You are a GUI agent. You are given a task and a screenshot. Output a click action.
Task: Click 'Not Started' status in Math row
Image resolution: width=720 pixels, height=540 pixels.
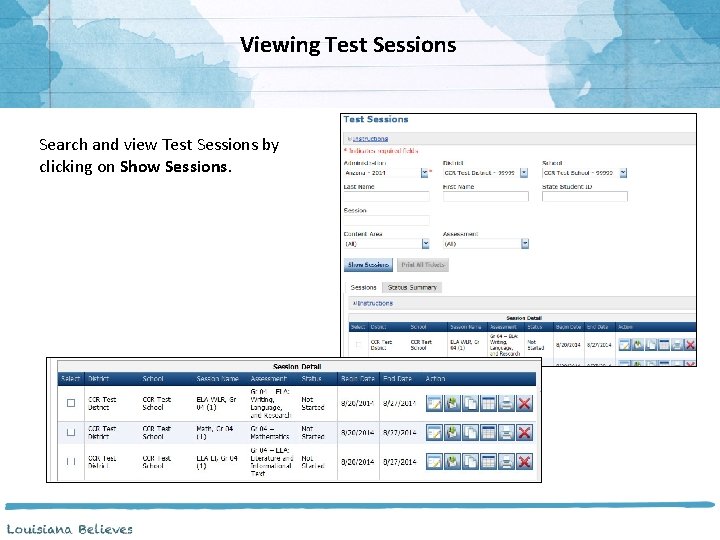click(313, 433)
